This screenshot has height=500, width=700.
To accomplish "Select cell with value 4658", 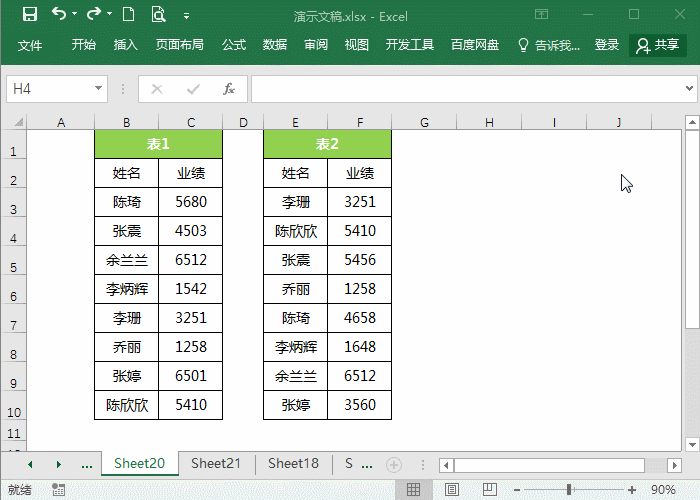I will [359, 318].
